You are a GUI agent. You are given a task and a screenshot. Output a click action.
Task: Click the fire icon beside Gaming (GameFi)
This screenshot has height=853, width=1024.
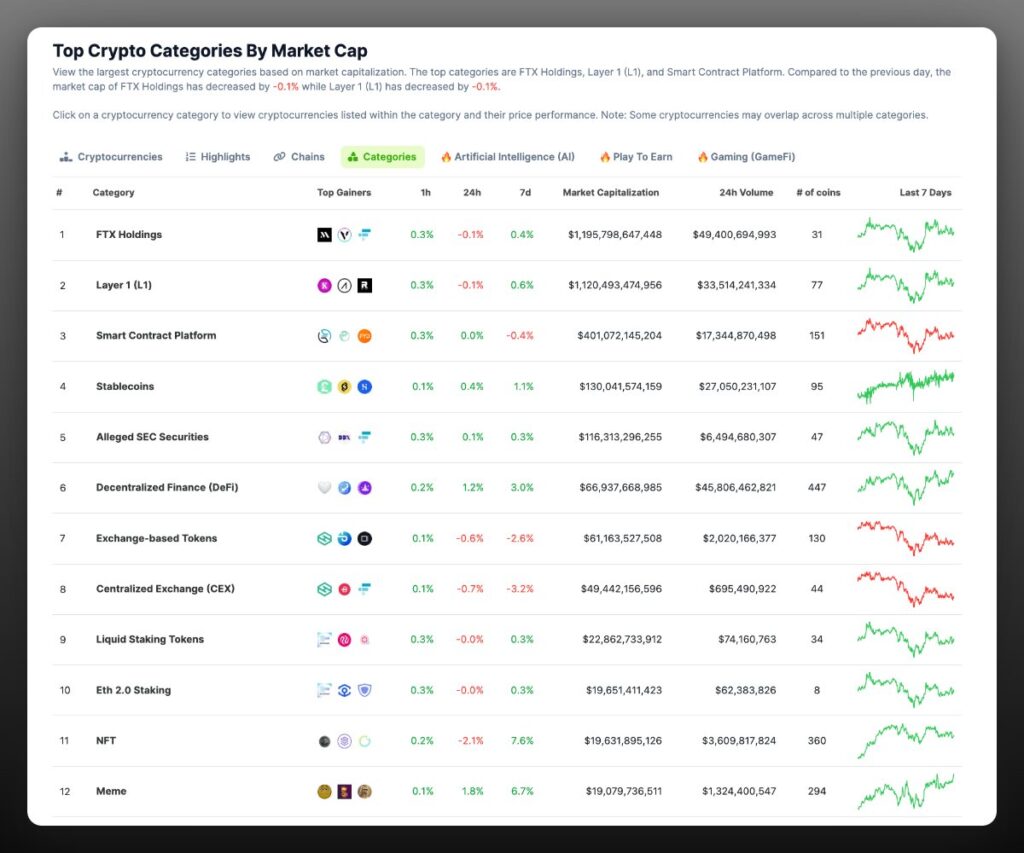(703, 157)
